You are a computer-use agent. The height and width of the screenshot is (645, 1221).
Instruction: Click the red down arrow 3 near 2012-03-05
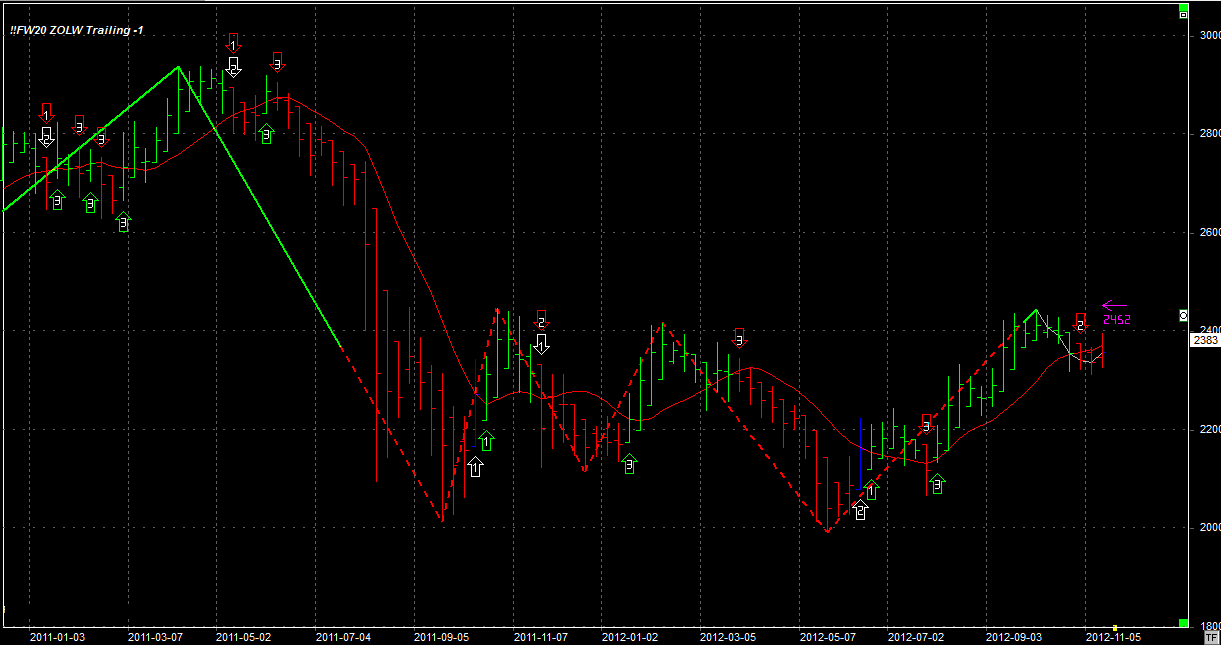pos(740,337)
